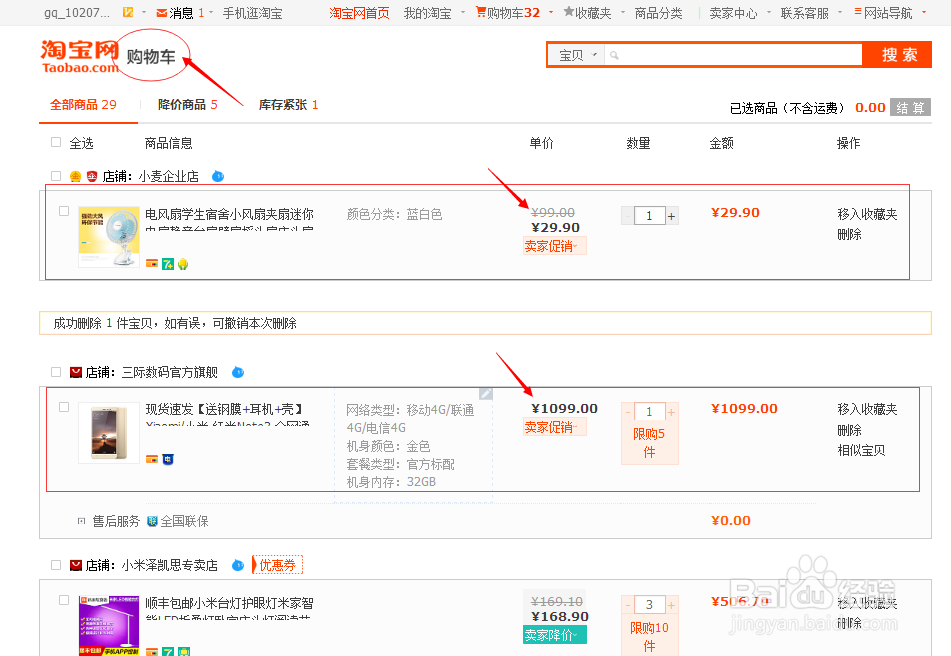Open the messages envelope icon
Viewport: 951px width, 656px height.
coord(162,13)
